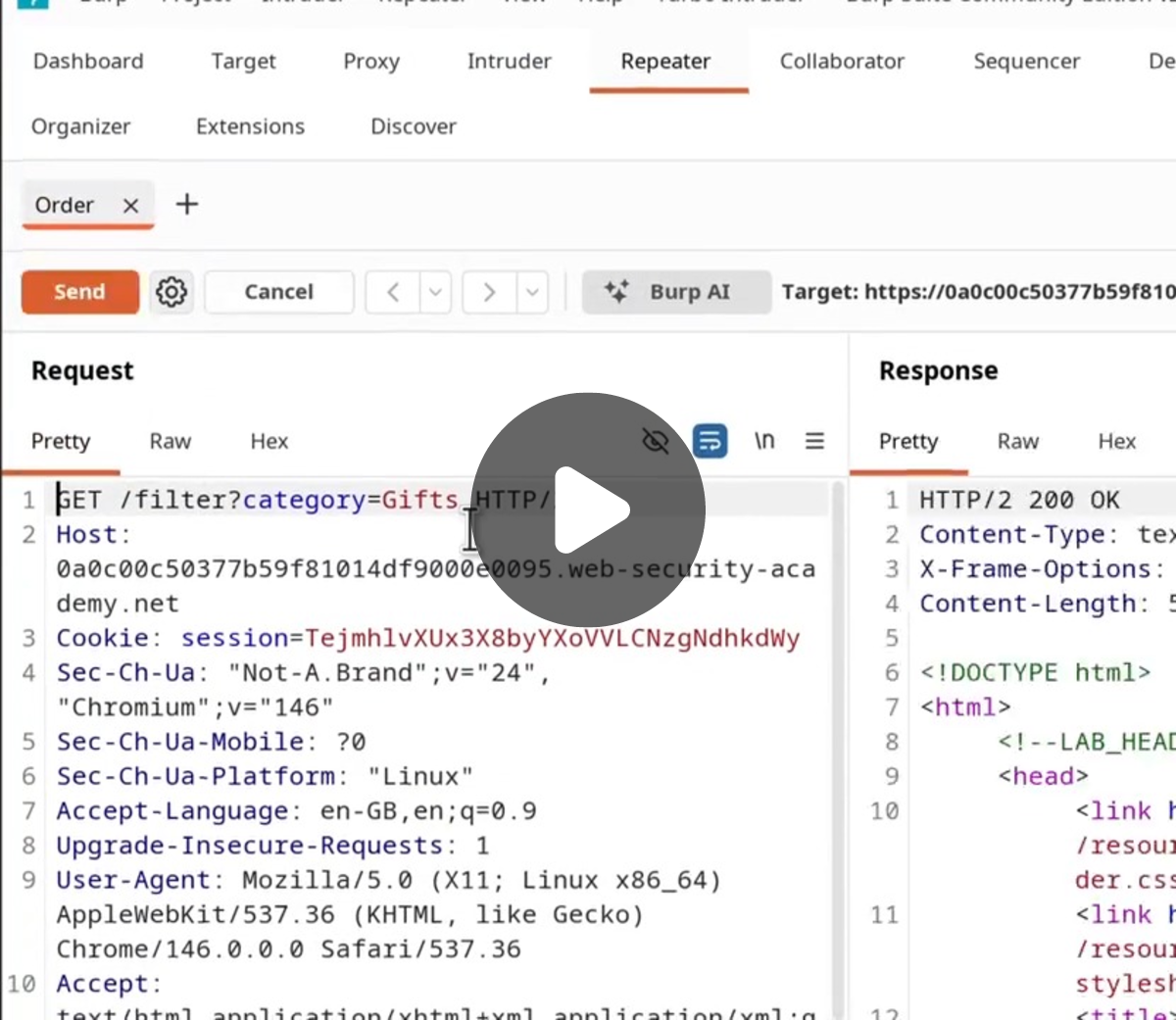Select the Order repeater tab
This screenshot has width=1176, height=1020.
pyautogui.click(x=65, y=205)
